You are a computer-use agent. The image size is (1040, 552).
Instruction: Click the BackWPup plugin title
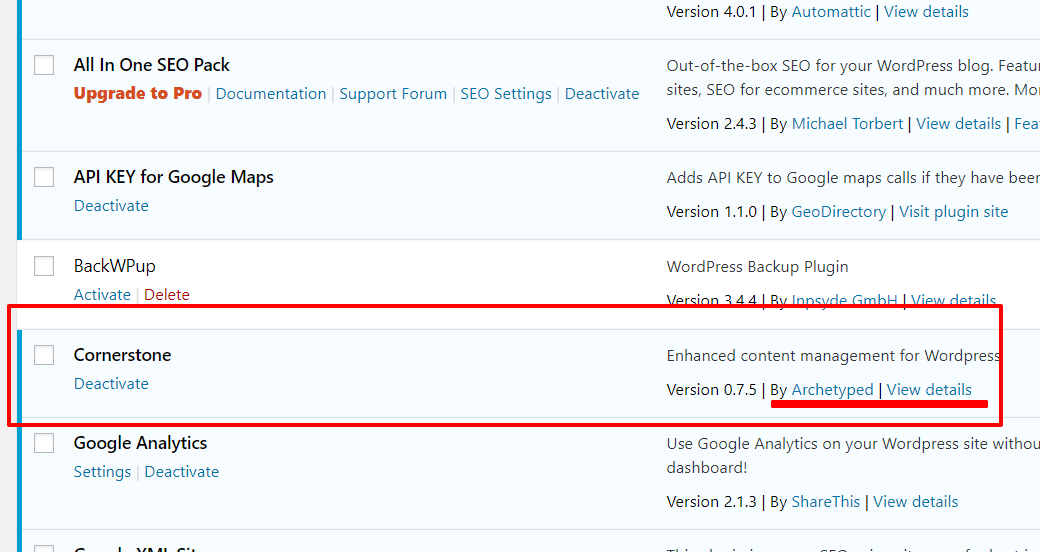[x=115, y=266]
